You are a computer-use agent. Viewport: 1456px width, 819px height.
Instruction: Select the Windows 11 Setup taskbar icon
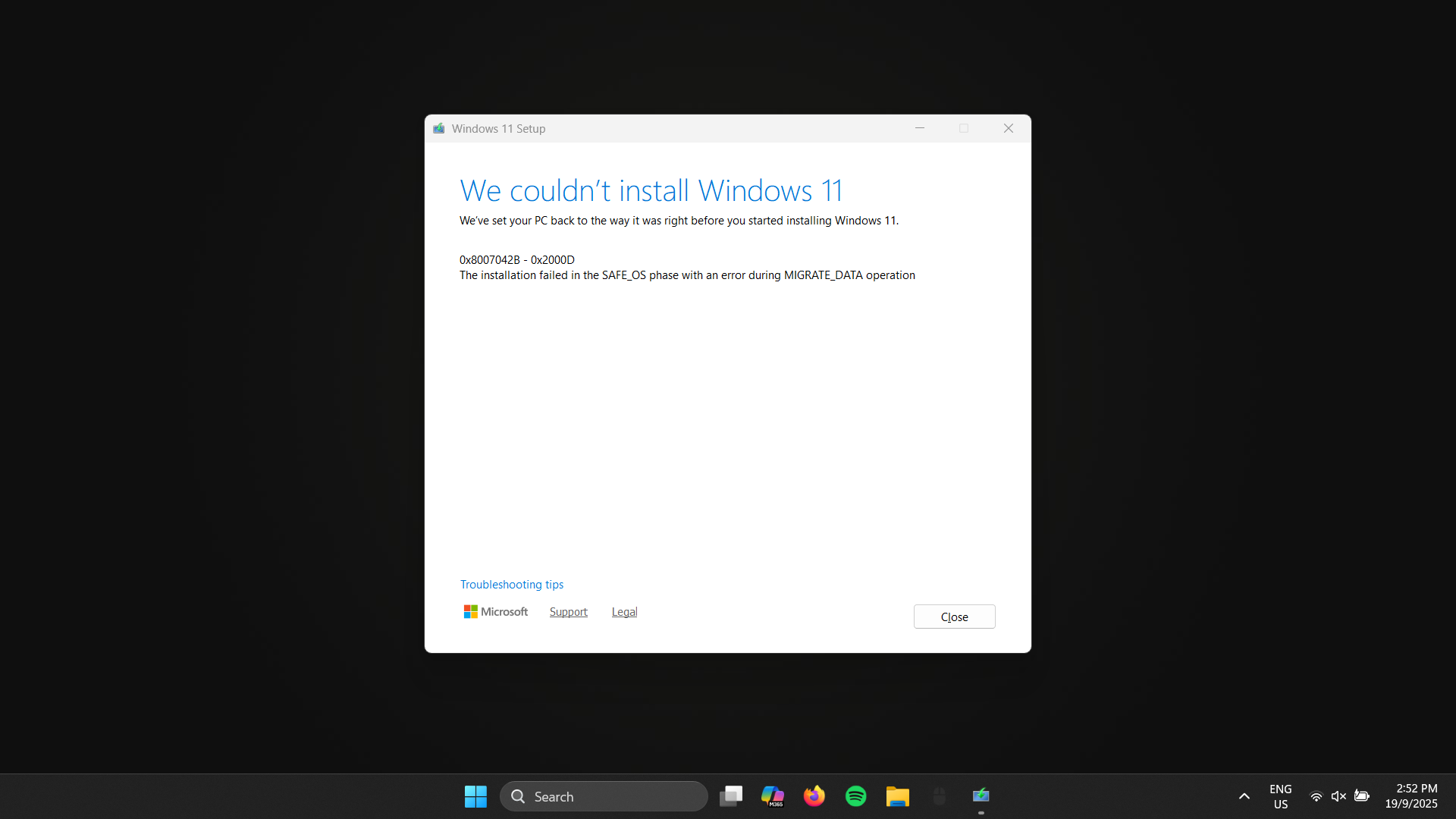[981, 796]
